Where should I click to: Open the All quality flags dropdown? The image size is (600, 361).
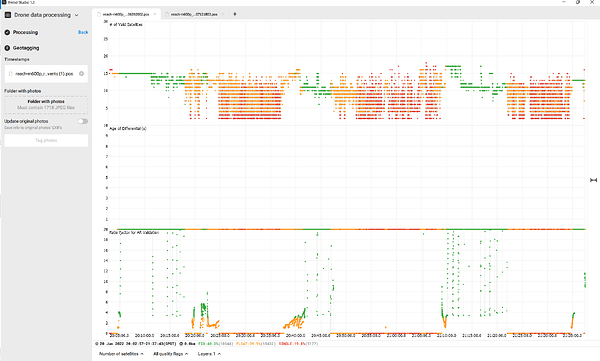[x=170, y=354]
